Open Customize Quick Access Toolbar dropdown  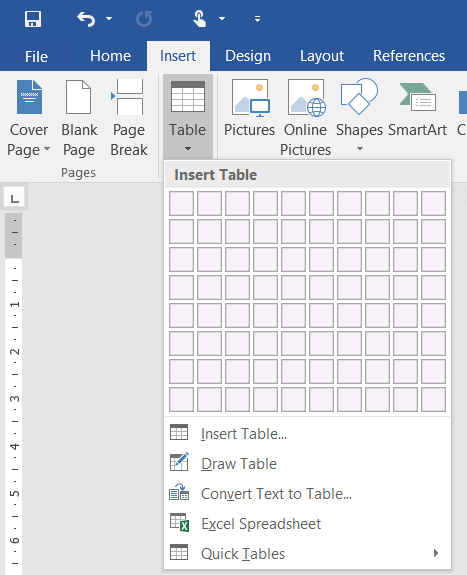point(258,19)
